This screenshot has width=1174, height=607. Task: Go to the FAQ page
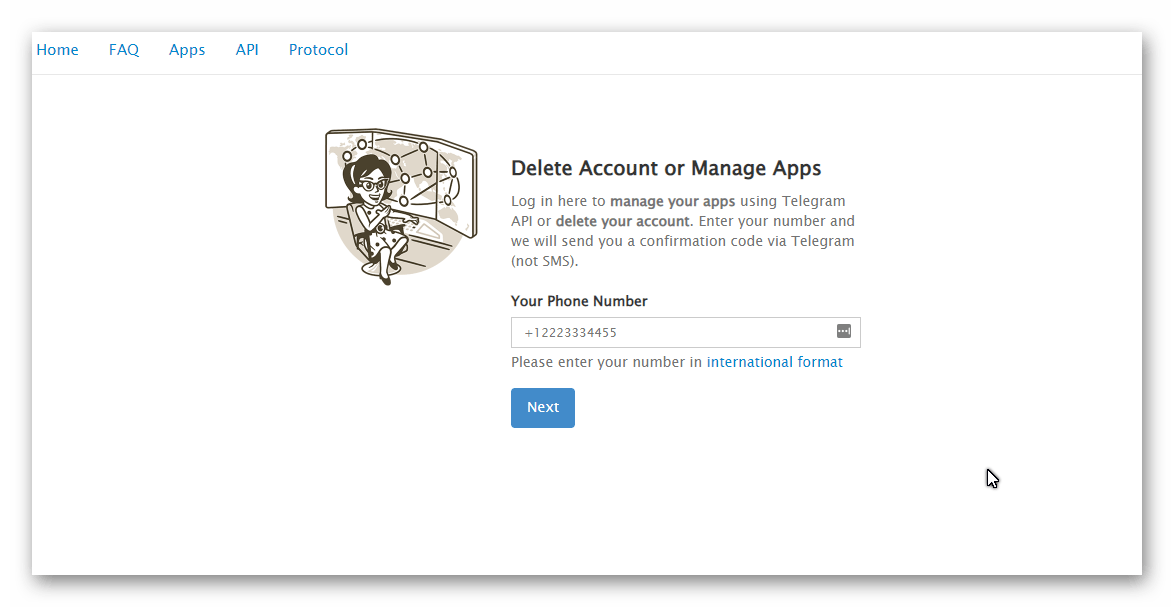[124, 50]
